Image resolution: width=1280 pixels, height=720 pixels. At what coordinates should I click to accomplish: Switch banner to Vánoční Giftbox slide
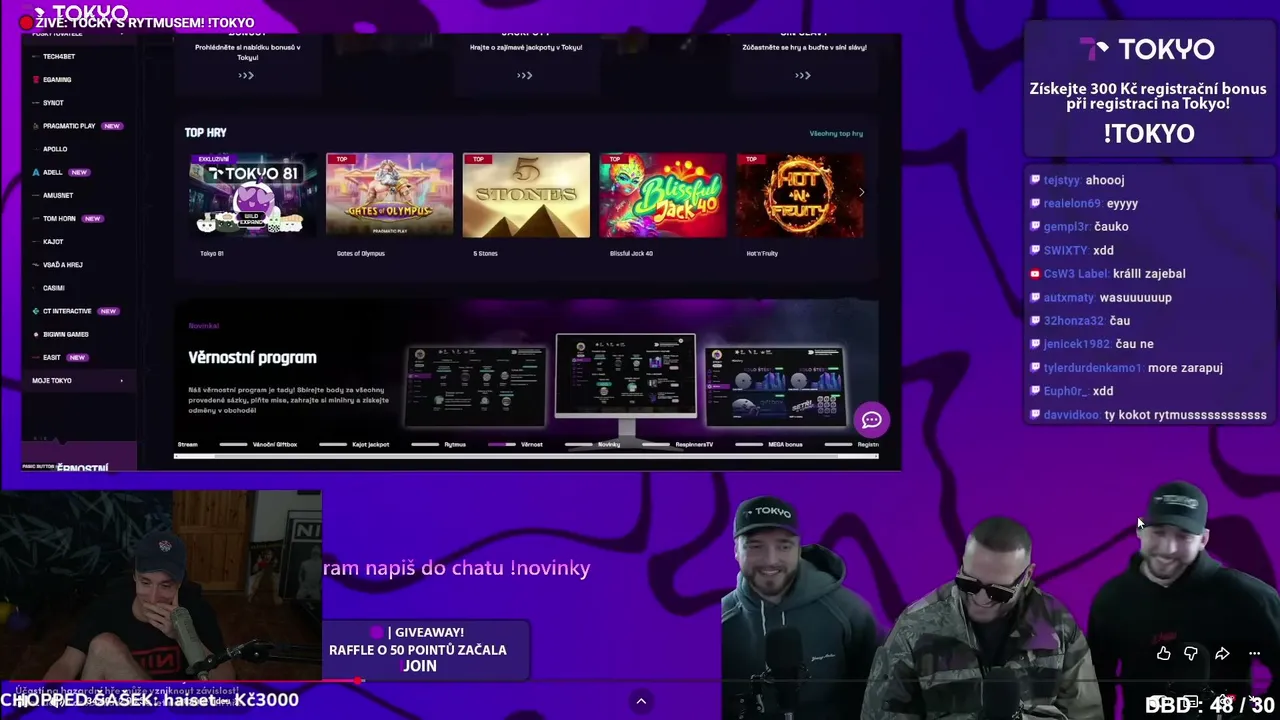(275, 444)
